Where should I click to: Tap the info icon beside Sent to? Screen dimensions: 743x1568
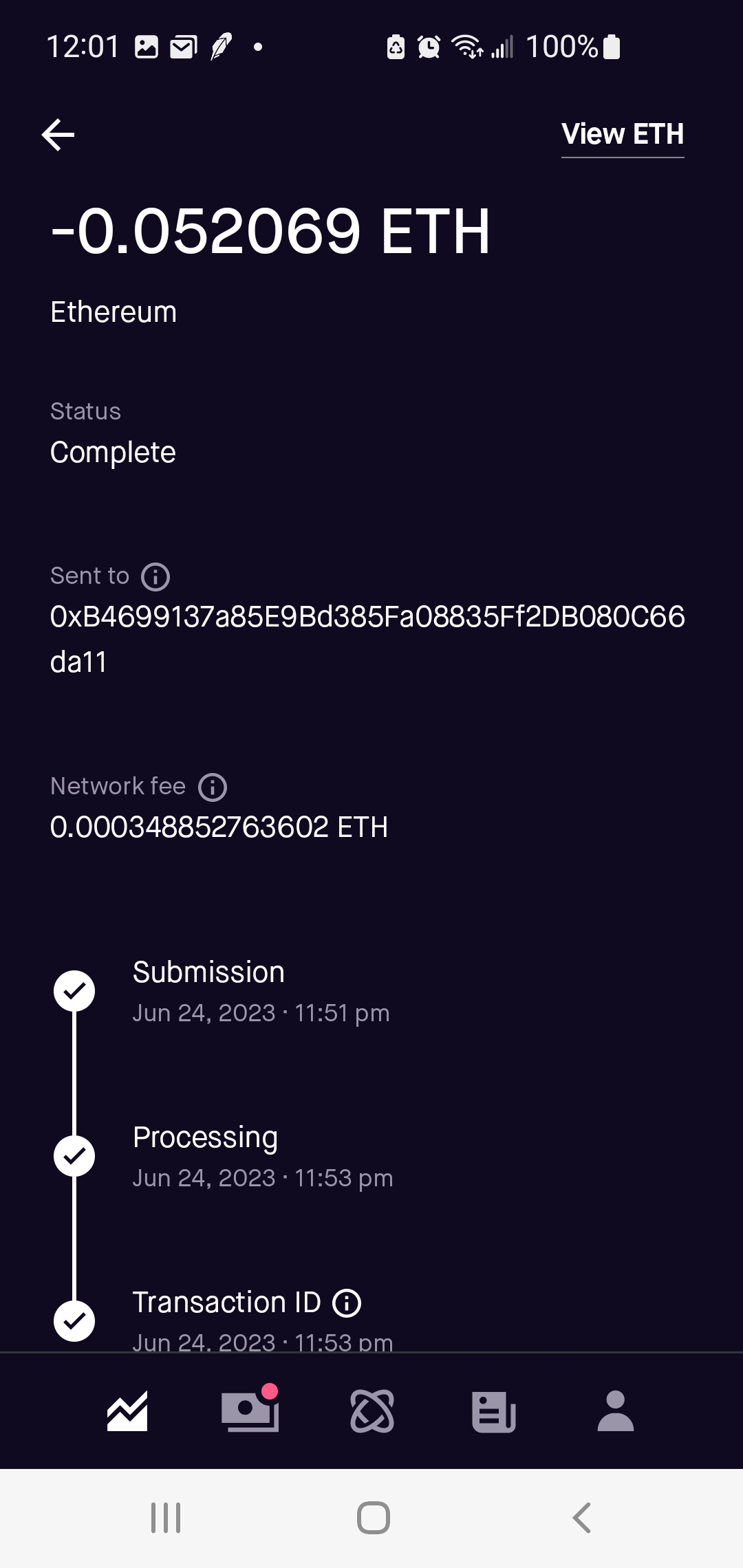155,576
